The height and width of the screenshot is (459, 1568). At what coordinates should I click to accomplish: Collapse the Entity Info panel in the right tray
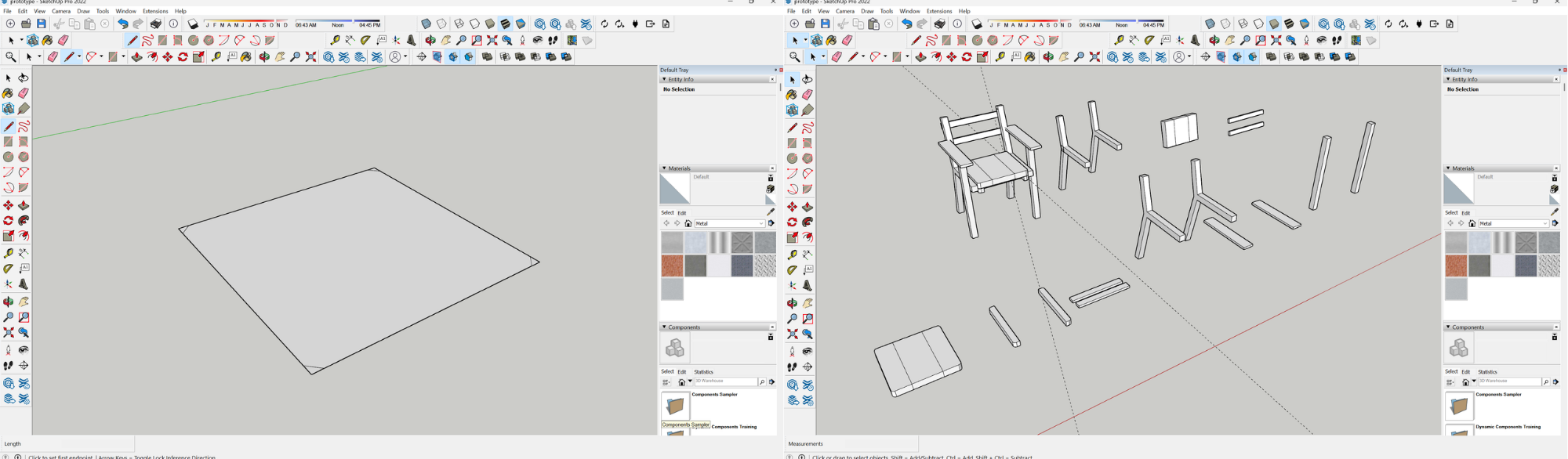[x=1448, y=79]
